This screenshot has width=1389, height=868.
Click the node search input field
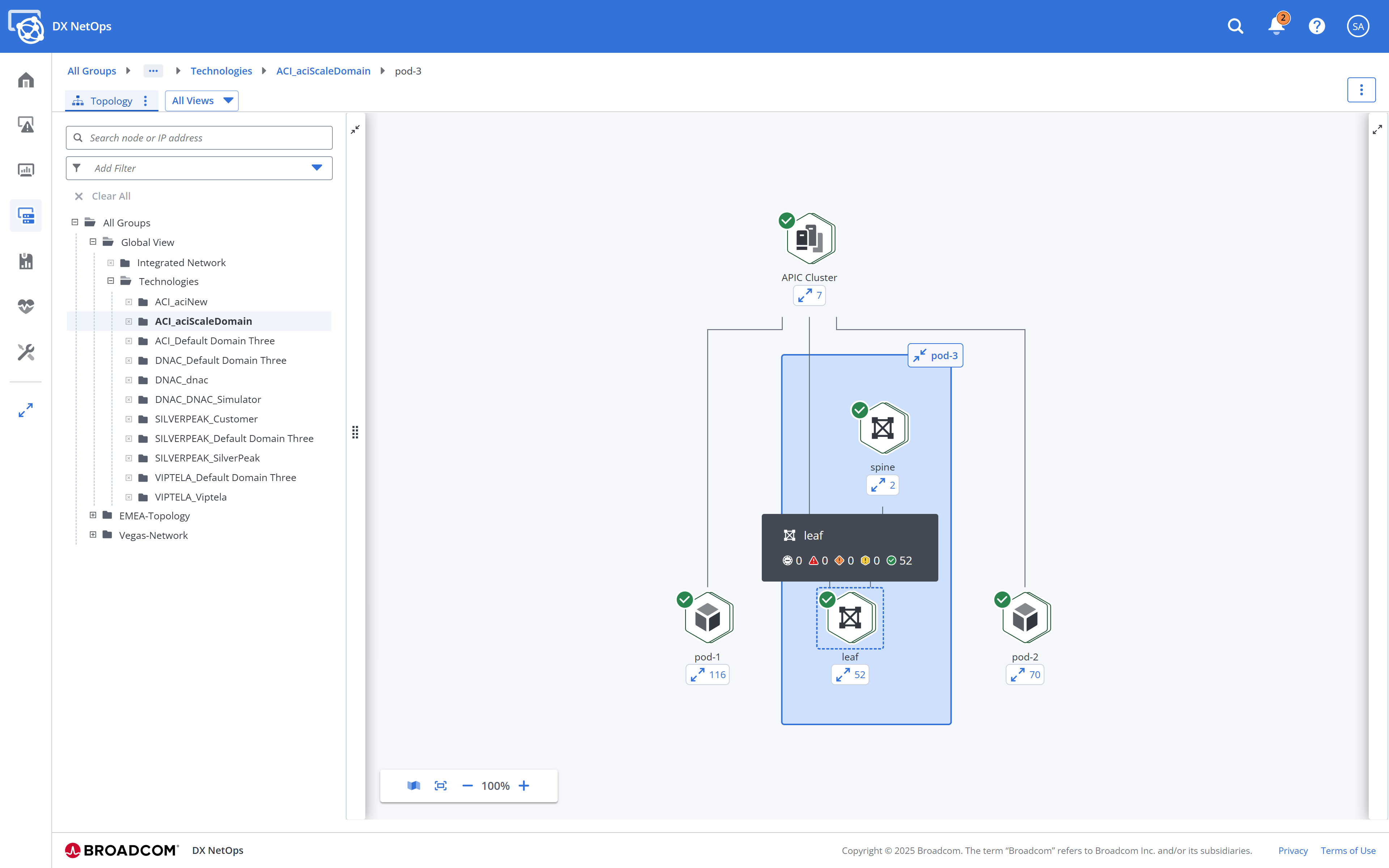[199, 137]
